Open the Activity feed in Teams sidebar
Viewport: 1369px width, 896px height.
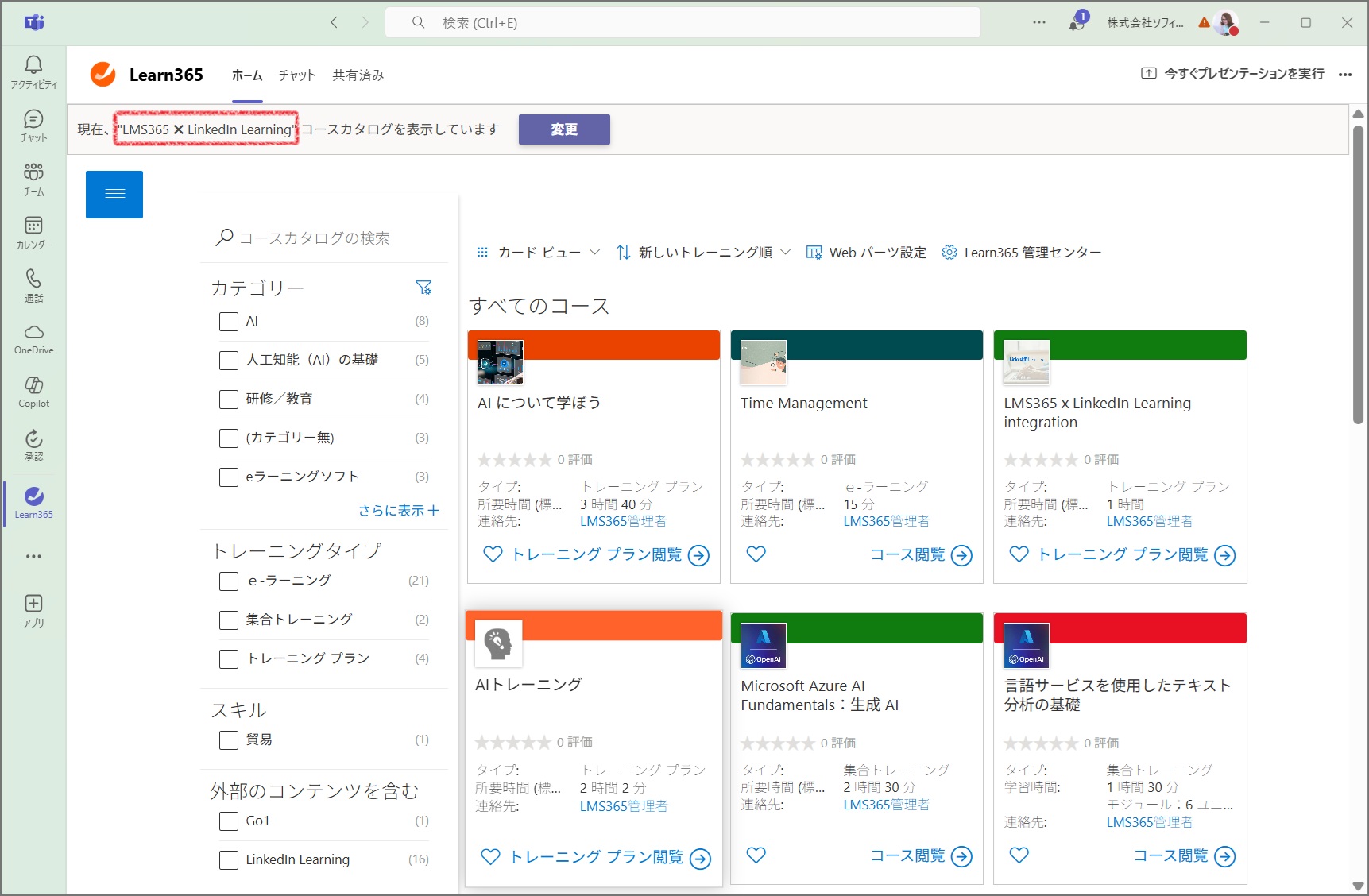tap(33, 71)
